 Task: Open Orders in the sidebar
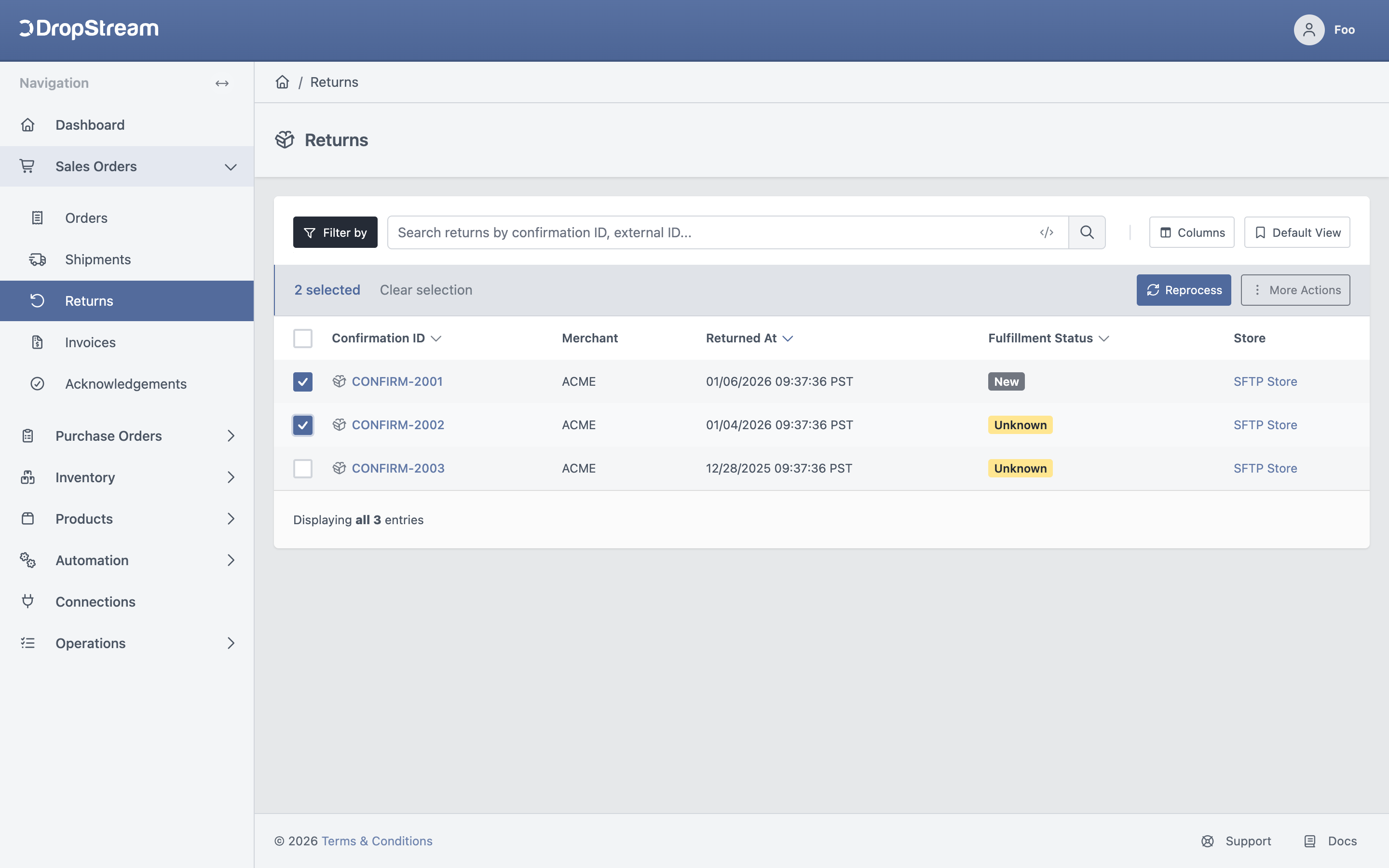point(127,218)
